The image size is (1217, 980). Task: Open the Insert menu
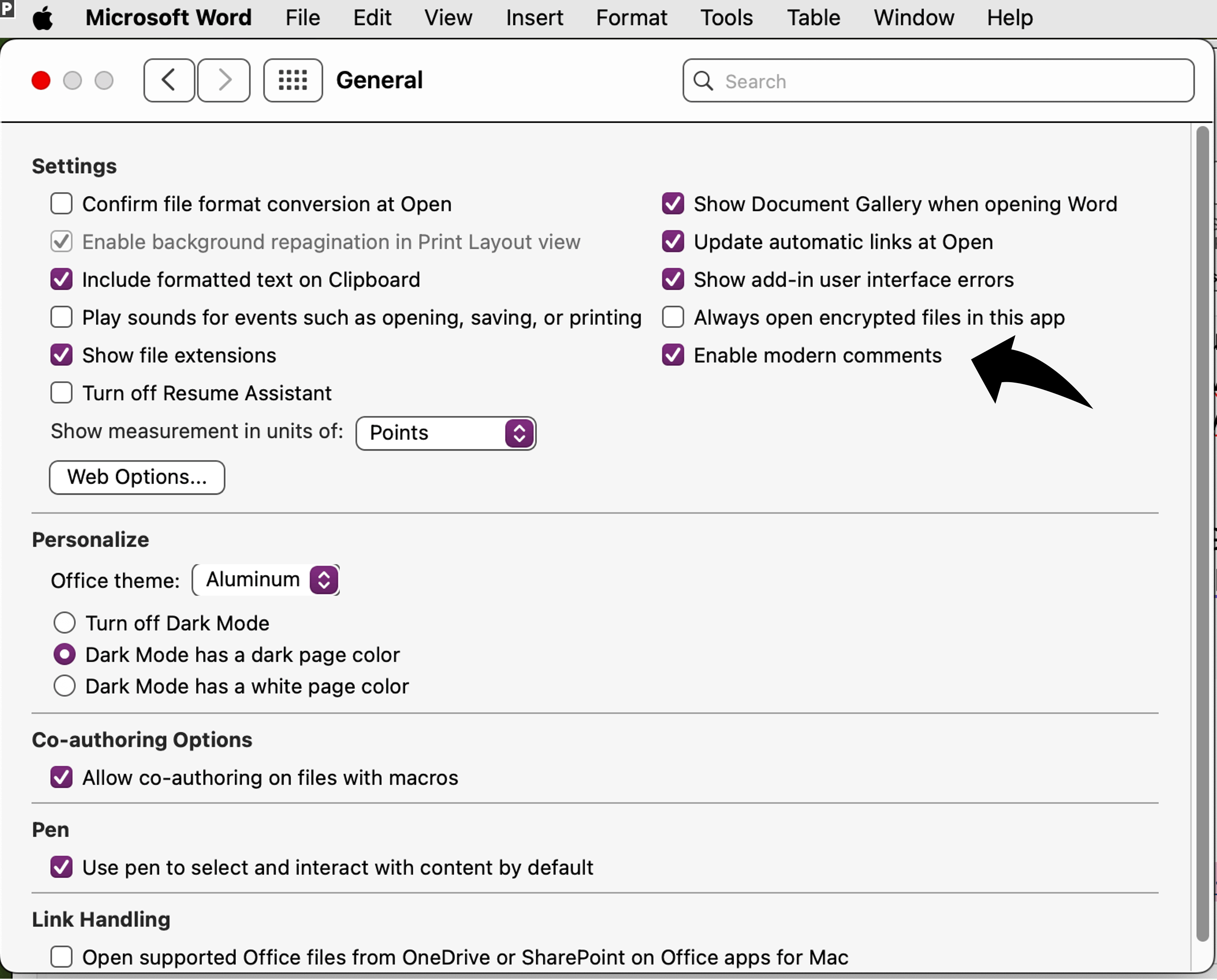534,18
